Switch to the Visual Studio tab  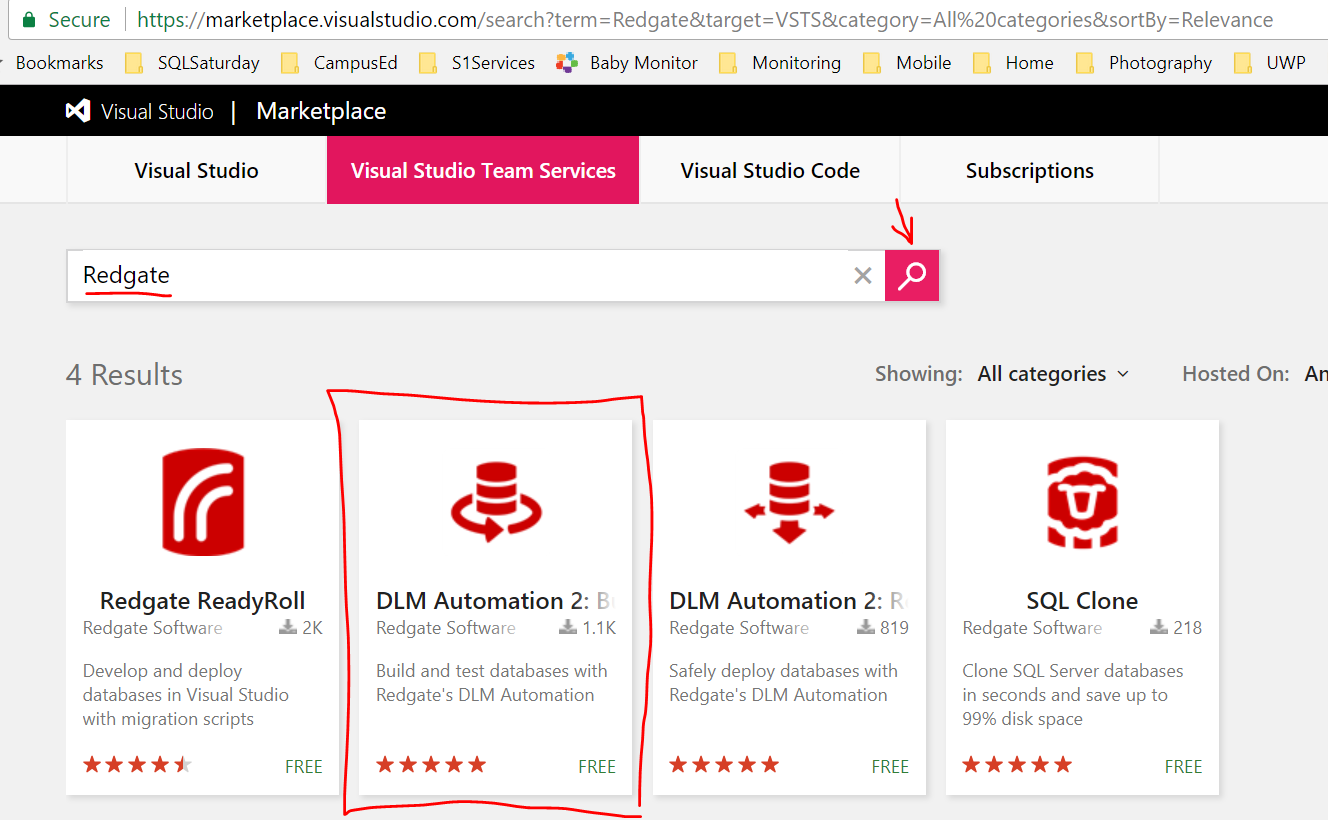click(x=197, y=170)
